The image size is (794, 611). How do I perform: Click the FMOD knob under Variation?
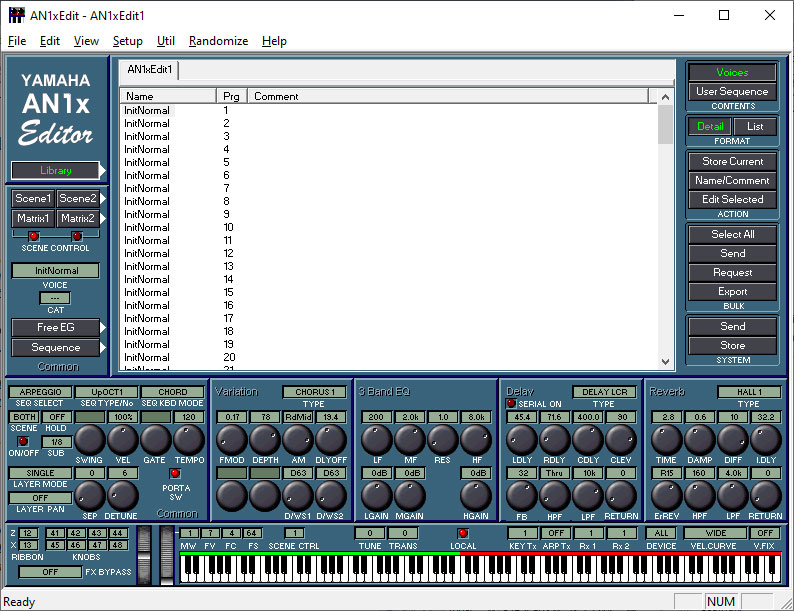click(x=232, y=439)
